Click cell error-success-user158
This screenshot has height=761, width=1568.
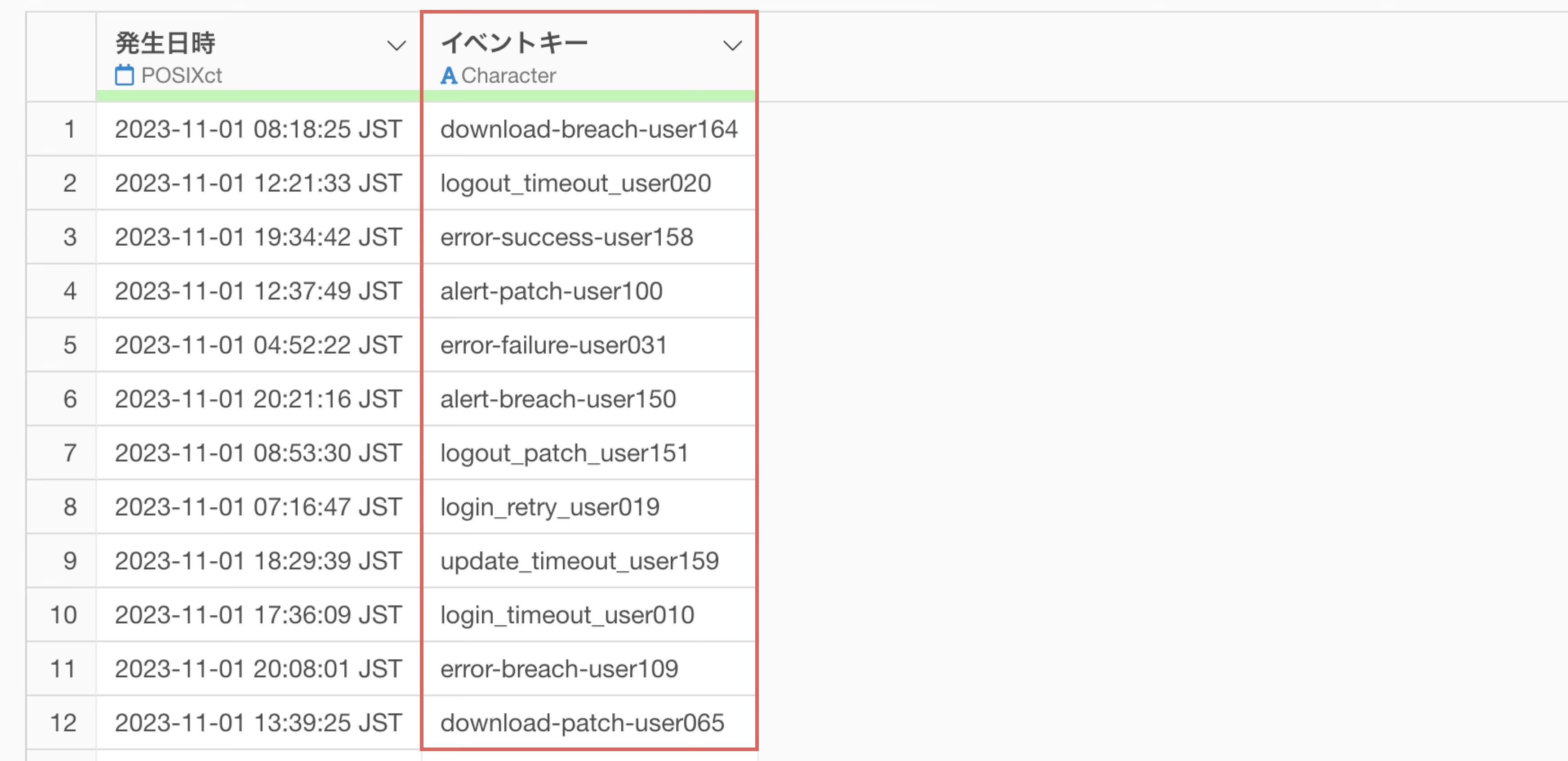click(x=567, y=237)
